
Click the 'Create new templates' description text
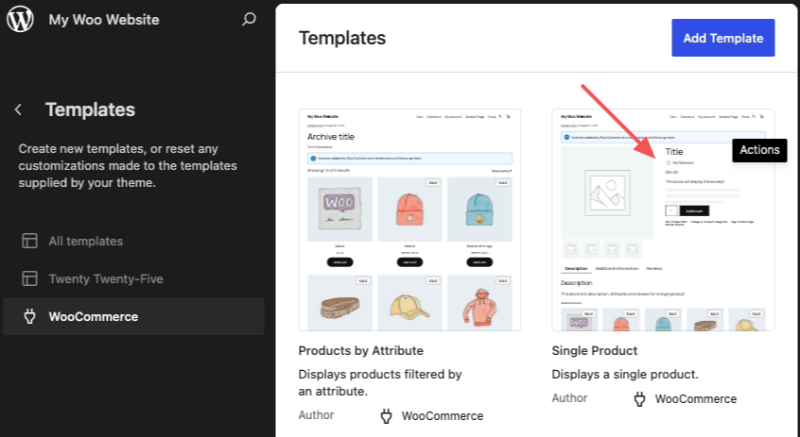(128, 166)
